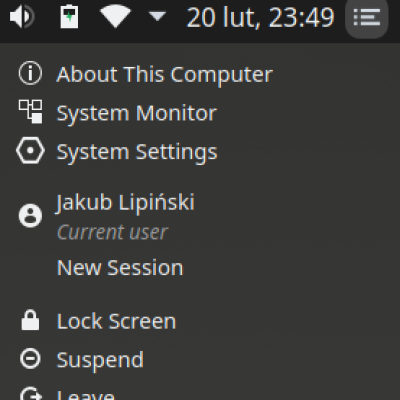Click the Wi-Fi network icon

coord(116,17)
